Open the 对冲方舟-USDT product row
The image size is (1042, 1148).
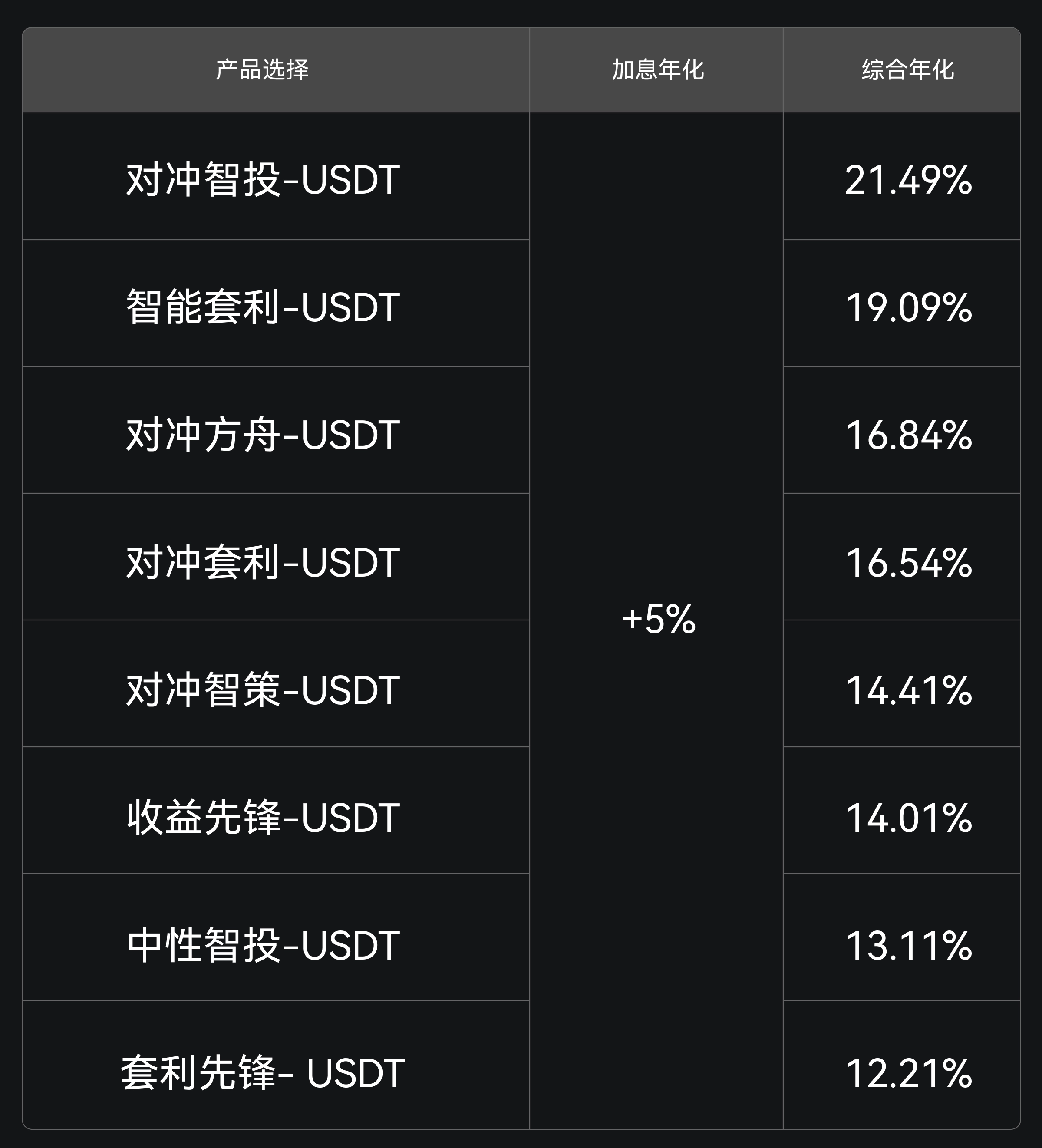coord(263,435)
